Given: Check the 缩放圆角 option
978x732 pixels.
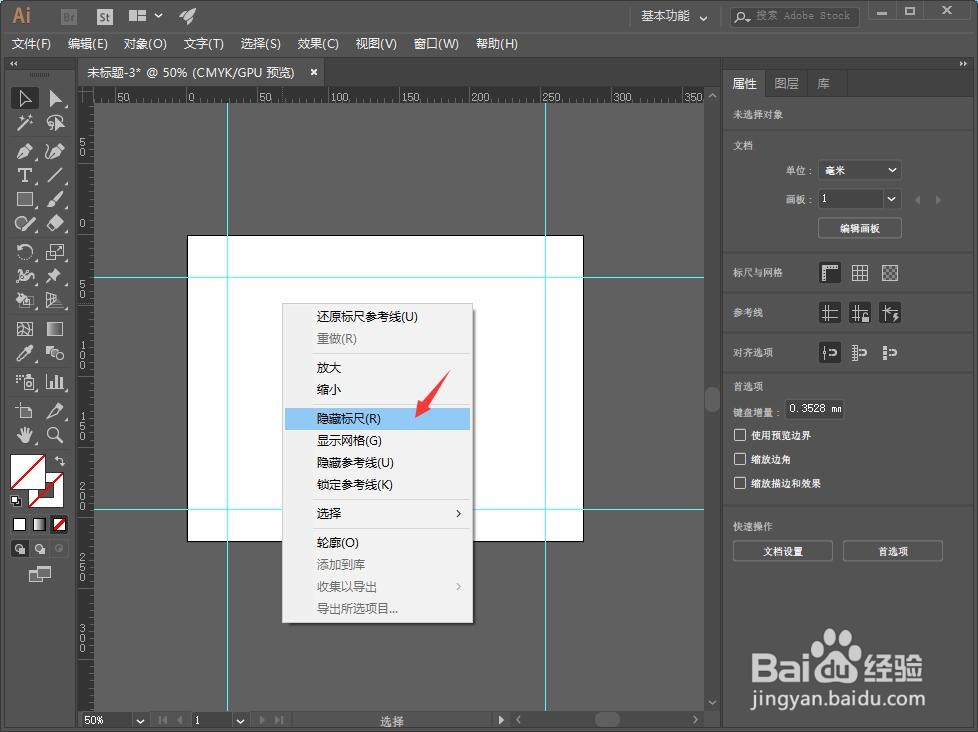Looking at the screenshot, I should point(740,459).
